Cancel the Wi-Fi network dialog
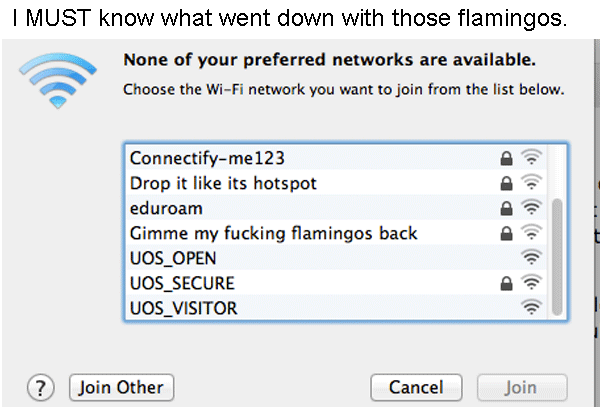This screenshot has height=412, width=600. pos(416,387)
